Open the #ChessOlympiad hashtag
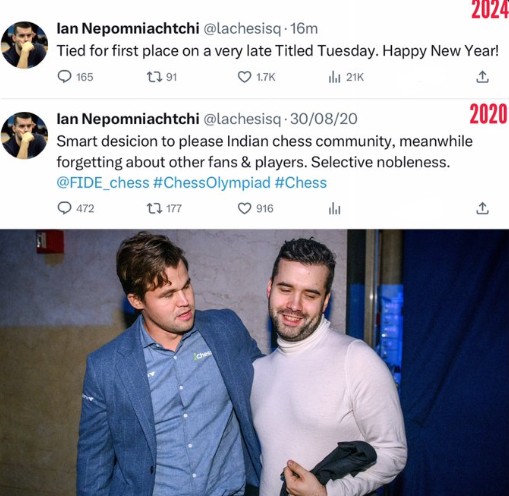 (x=212, y=183)
